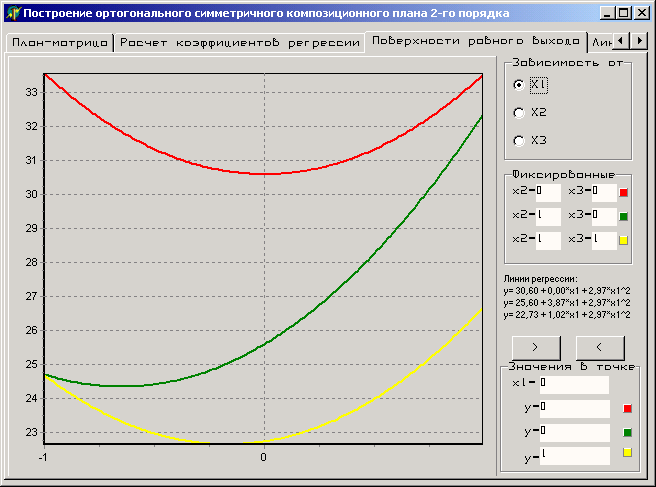Minimize the window
Image resolution: width=656 pixels, height=487 pixels.
coord(607,13)
